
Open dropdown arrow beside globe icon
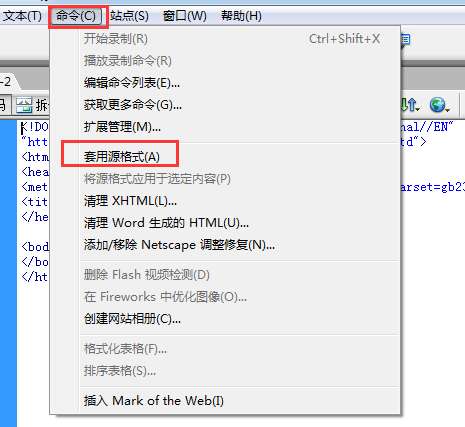tap(448, 109)
